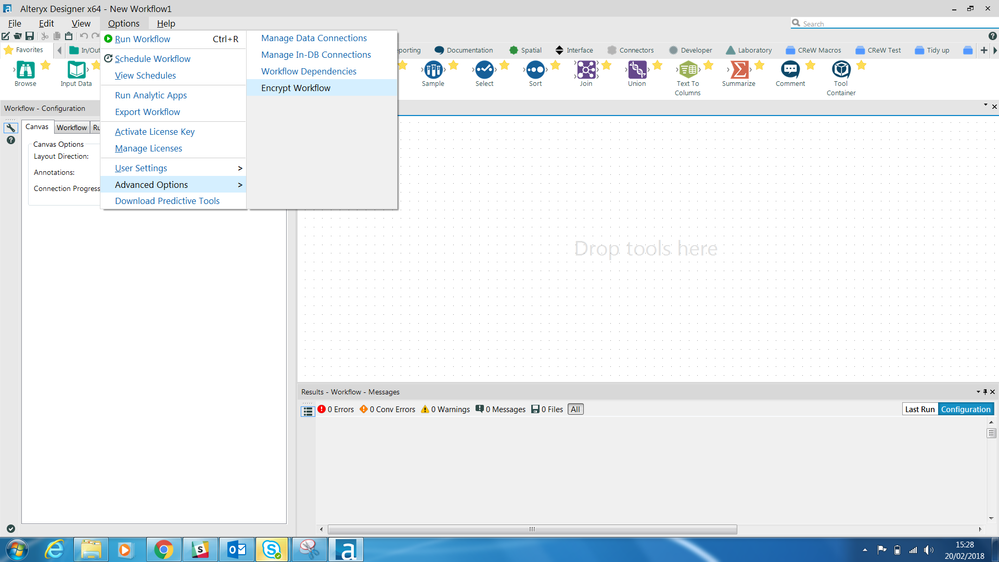Choose Workflow Dependencies
This screenshot has height=562, width=999.
click(x=322, y=71)
